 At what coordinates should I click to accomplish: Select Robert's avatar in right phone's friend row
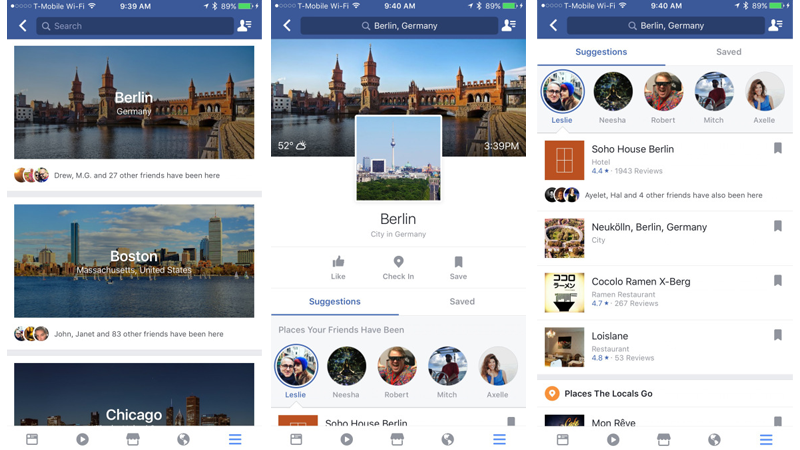point(663,92)
